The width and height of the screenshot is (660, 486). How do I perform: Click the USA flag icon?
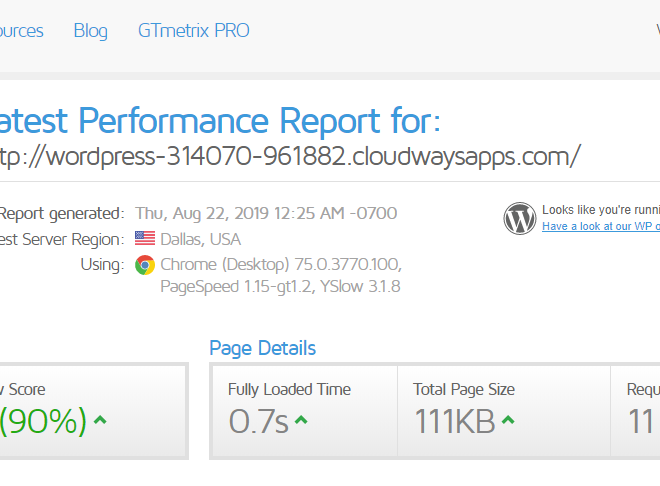coord(145,238)
